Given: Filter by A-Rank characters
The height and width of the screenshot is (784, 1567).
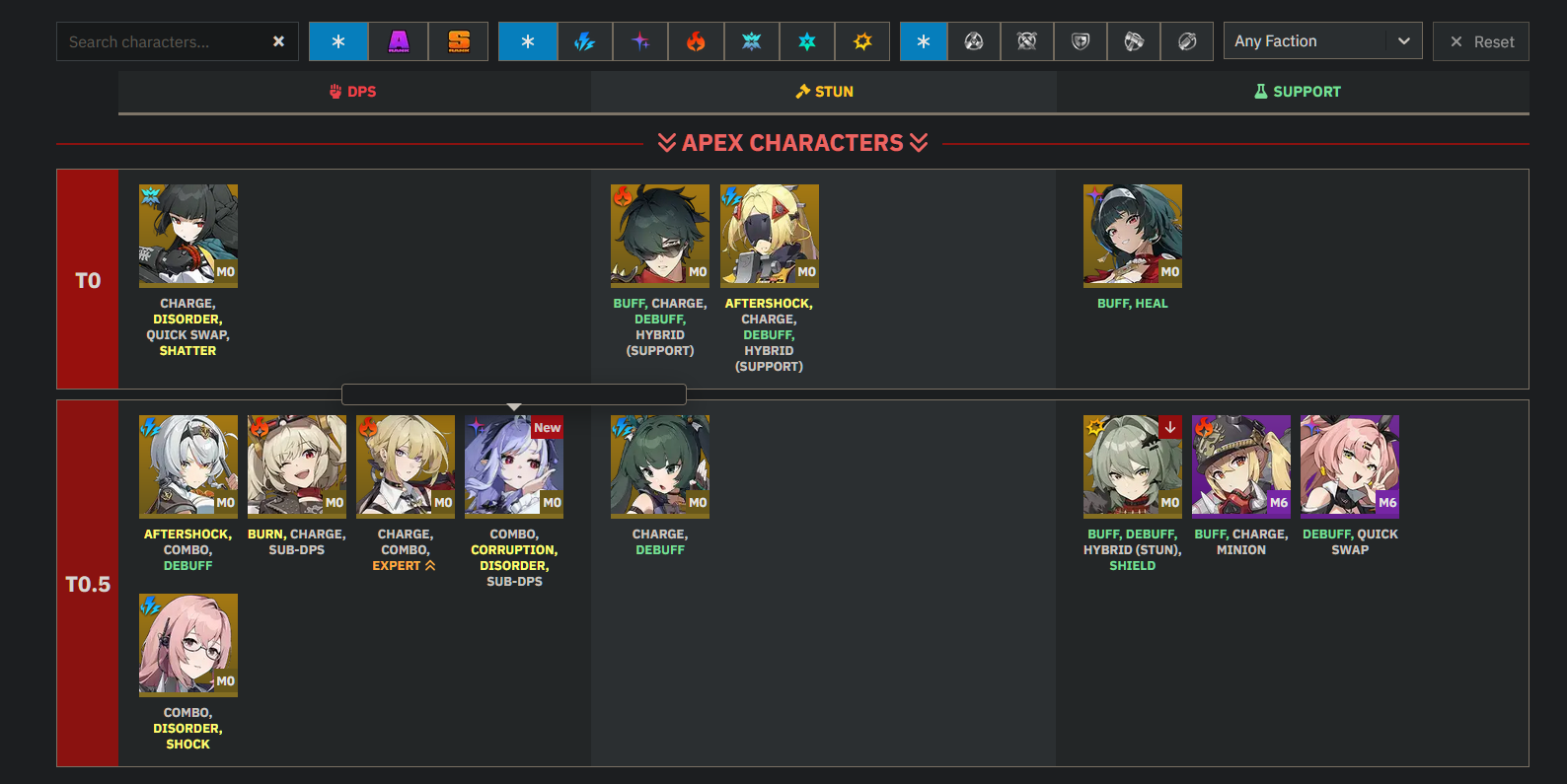Looking at the screenshot, I should click(399, 41).
